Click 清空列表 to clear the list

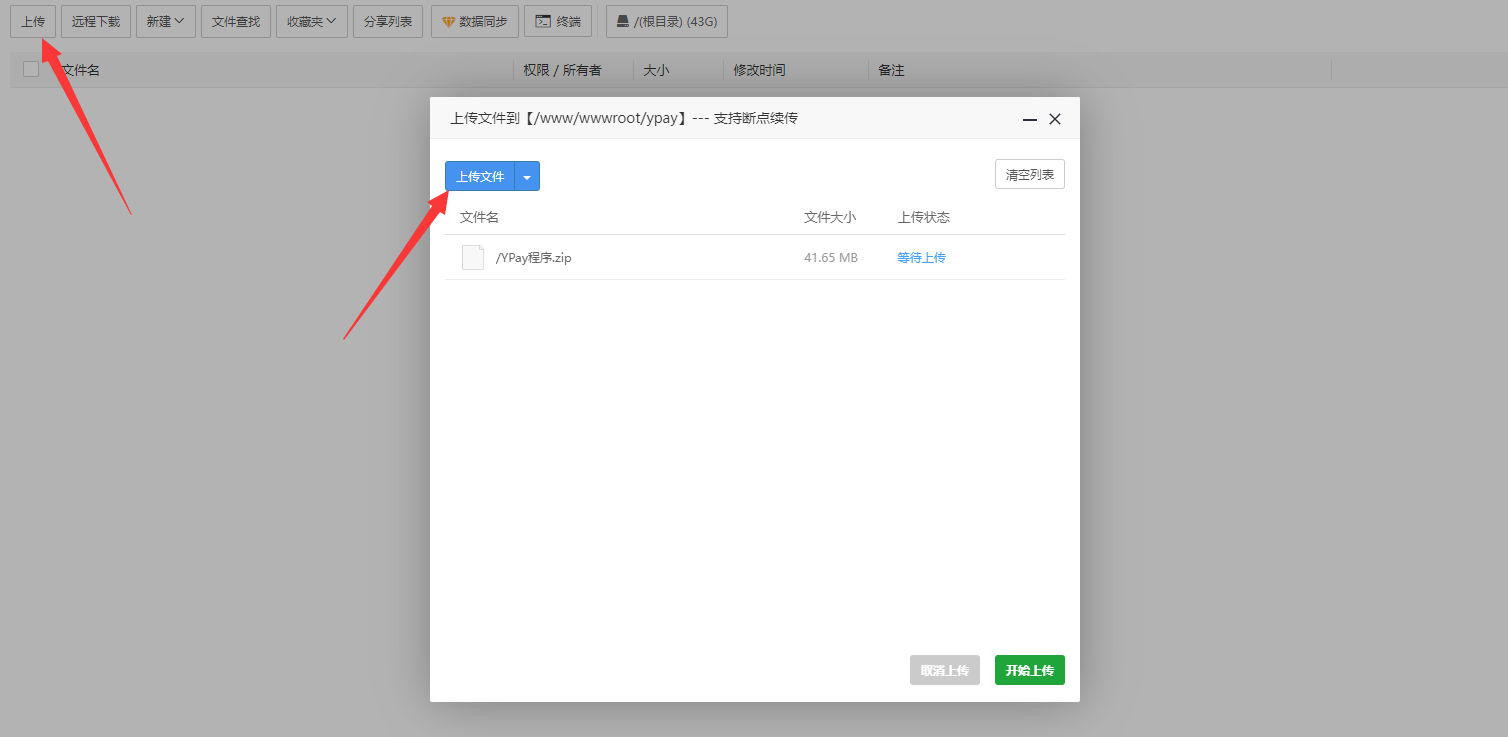[1029, 174]
